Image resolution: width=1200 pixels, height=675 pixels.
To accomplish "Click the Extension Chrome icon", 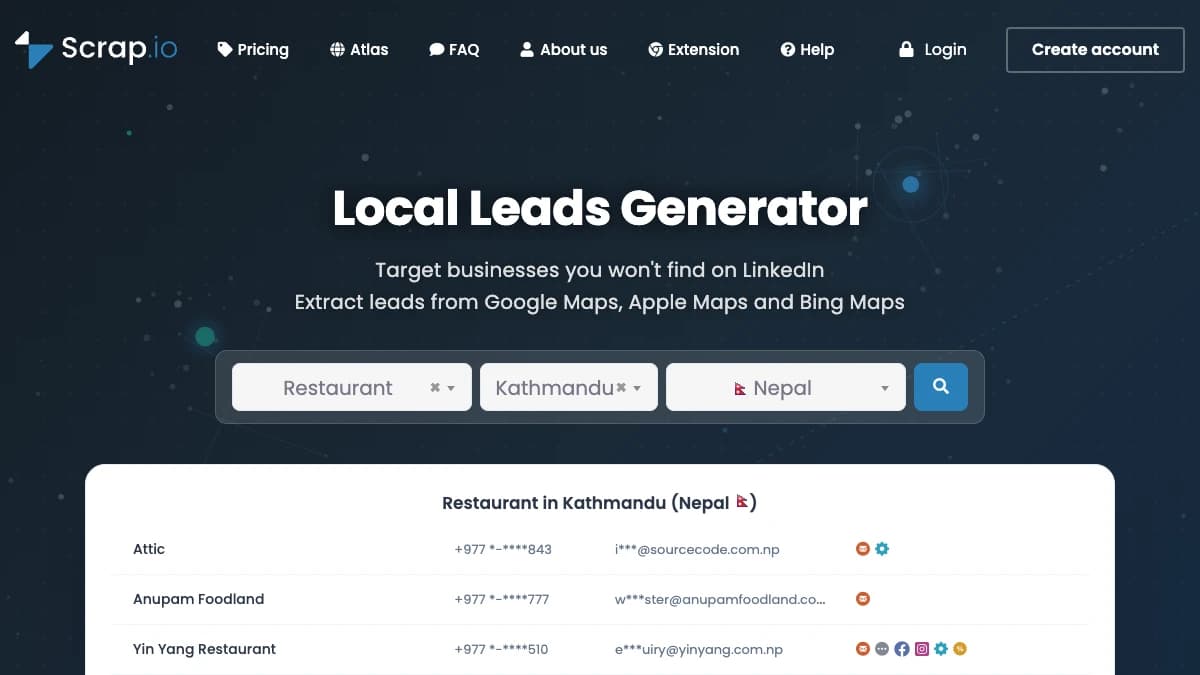I will pos(655,49).
